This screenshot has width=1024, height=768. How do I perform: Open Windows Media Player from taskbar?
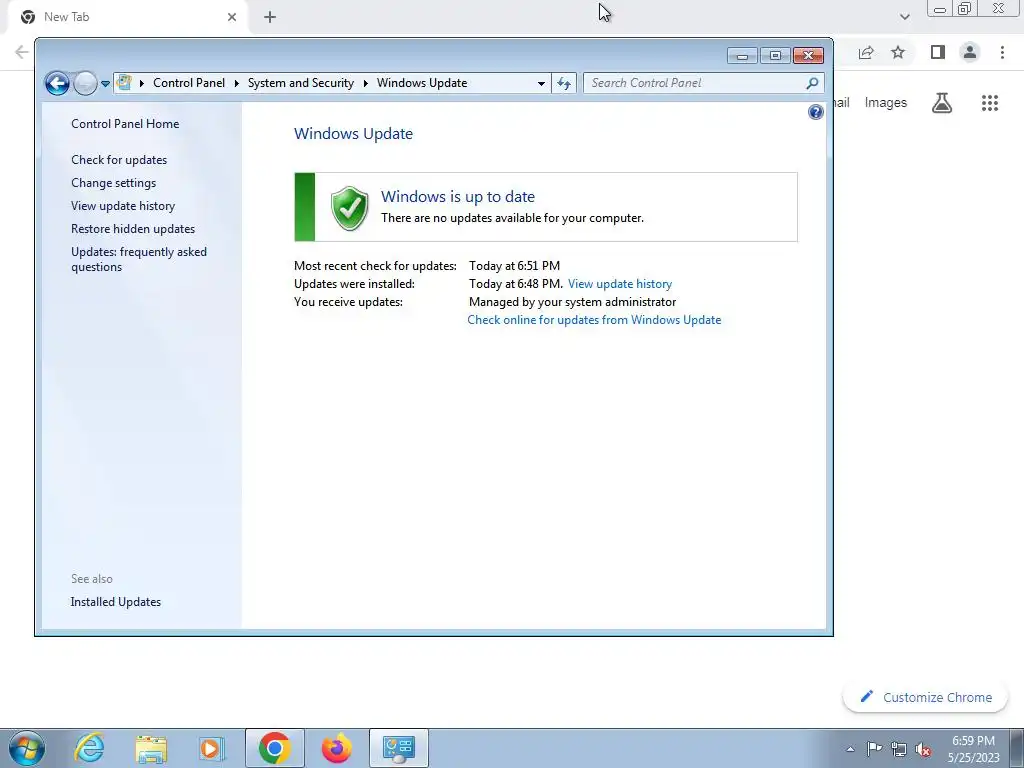pos(211,748)
